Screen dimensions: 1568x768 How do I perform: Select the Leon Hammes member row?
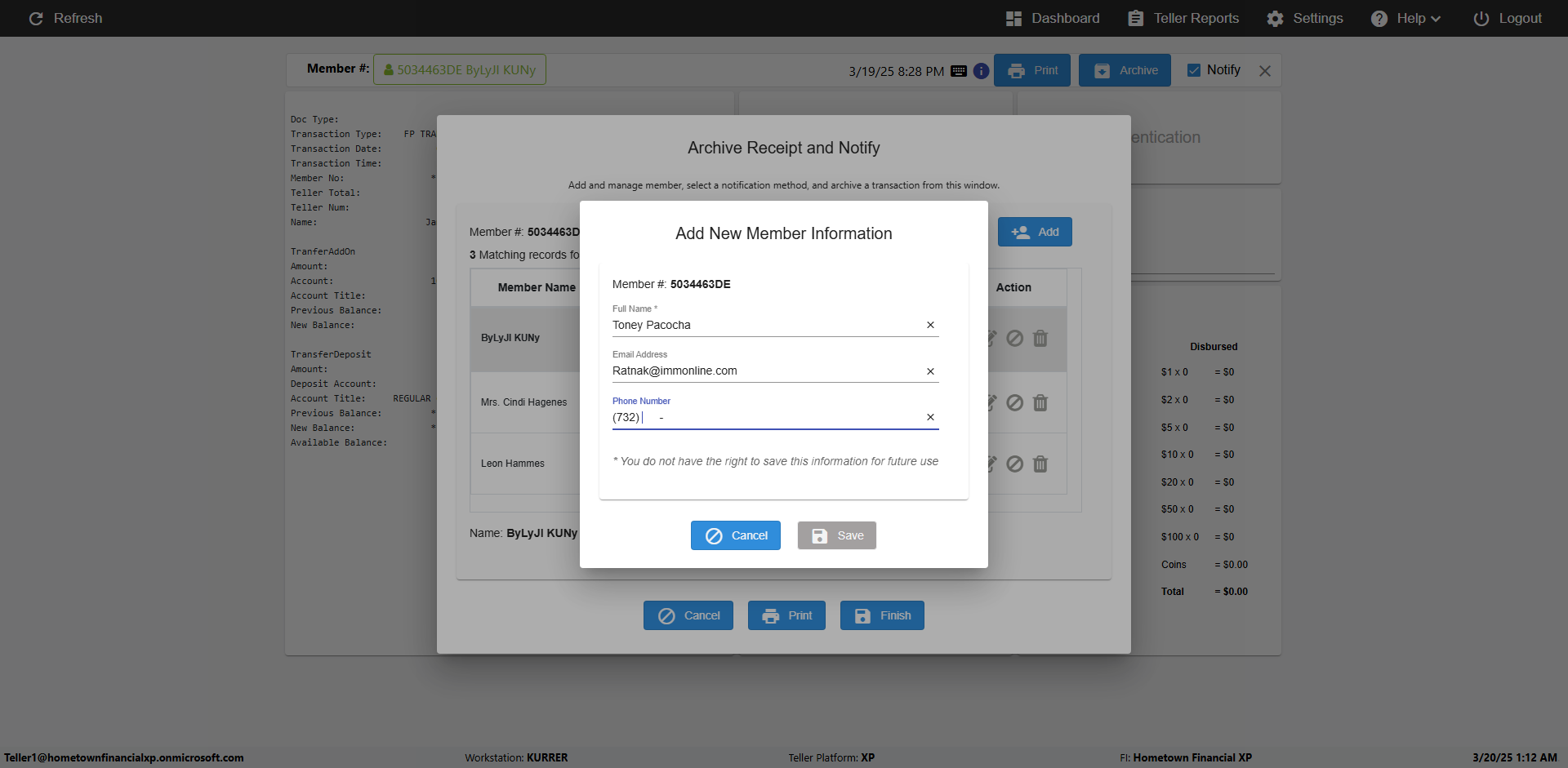click(x=524, y=464)
